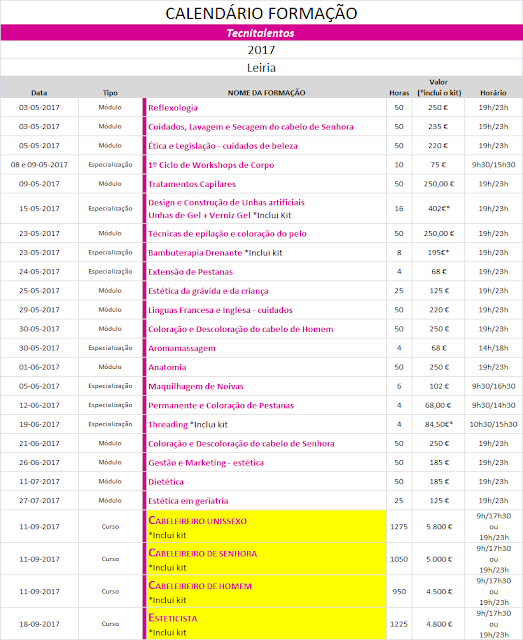Select the date 15-05-2017
Image resolution: width=523 pixels, height=640 pixels.
(x=39, y=209)
